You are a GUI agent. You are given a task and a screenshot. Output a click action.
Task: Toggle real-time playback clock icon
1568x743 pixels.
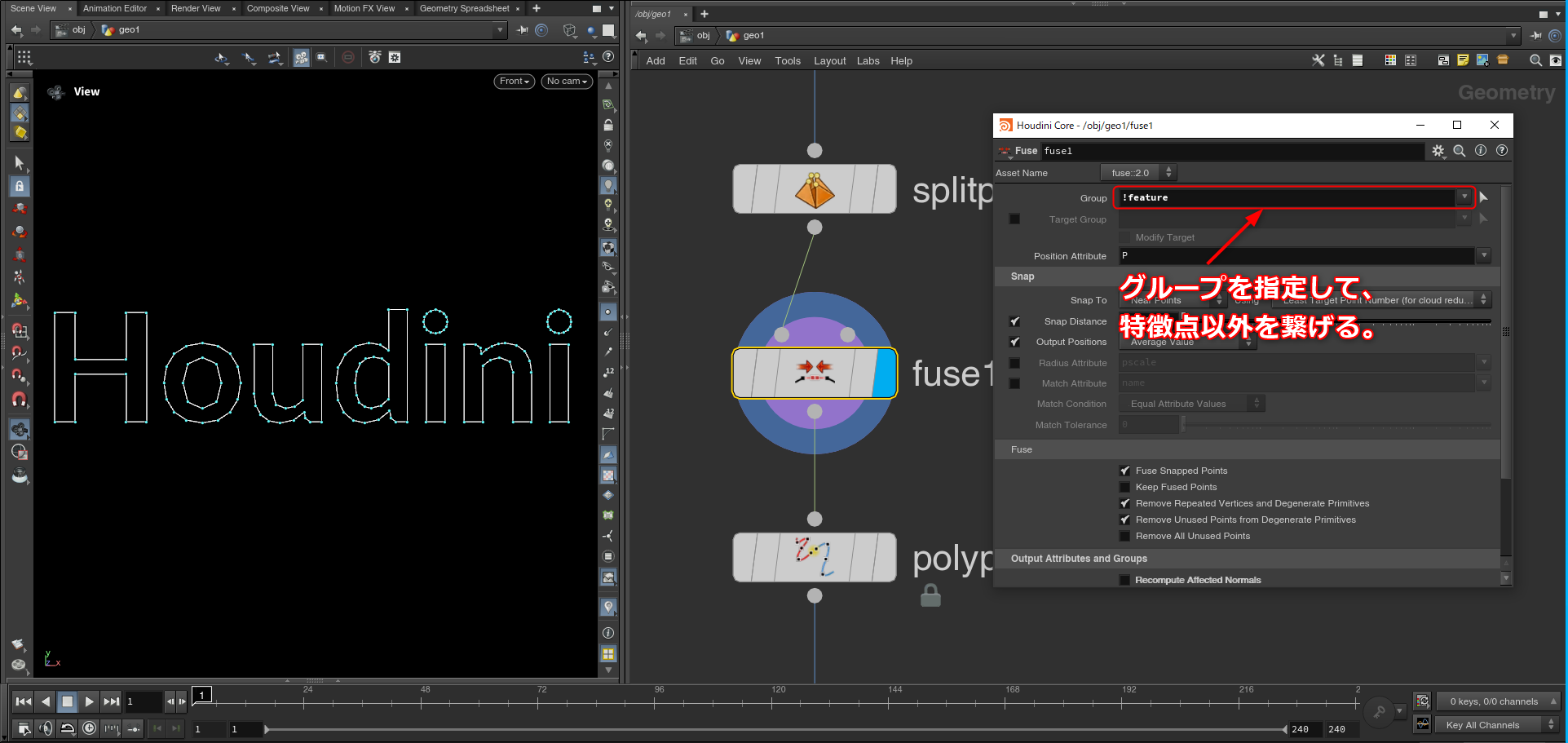pyautogui.click(x=90, y=728)
